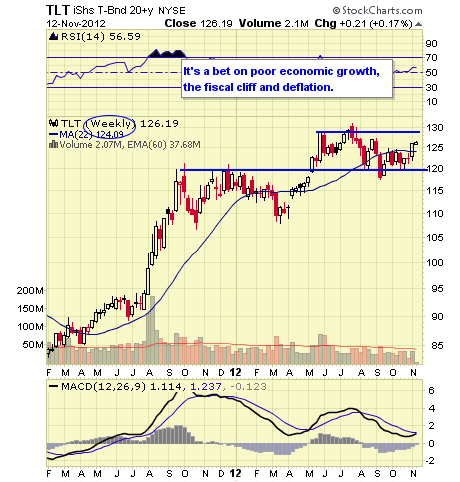Click the RSI(14) mountain icon
460x482 pixels.
pos(53,36)
